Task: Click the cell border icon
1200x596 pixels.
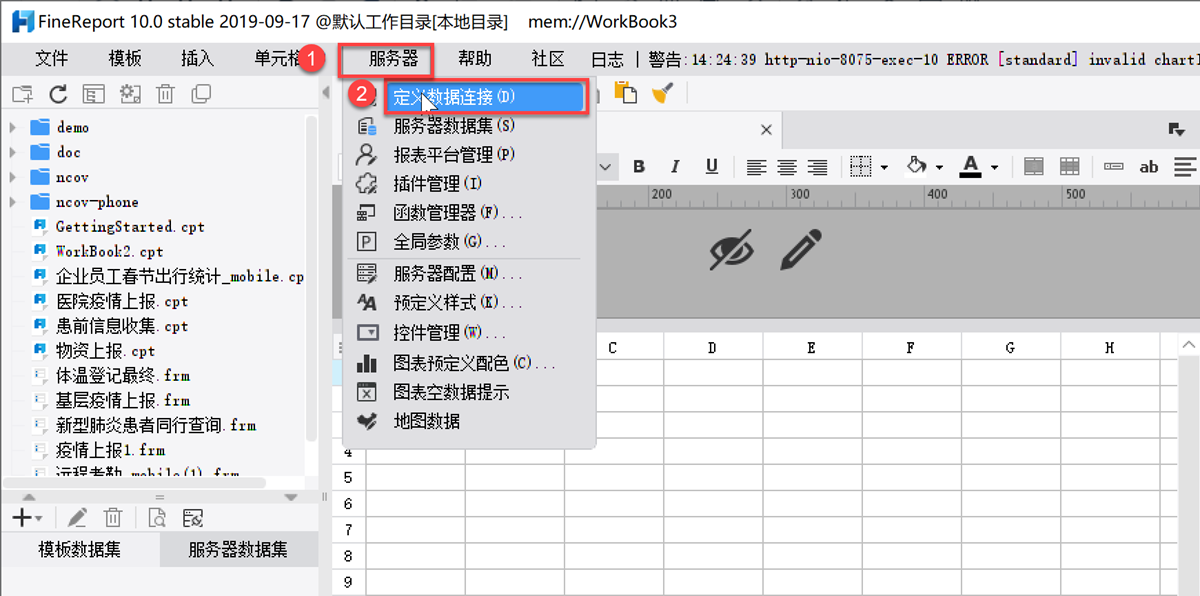Action: coord(860,167)
